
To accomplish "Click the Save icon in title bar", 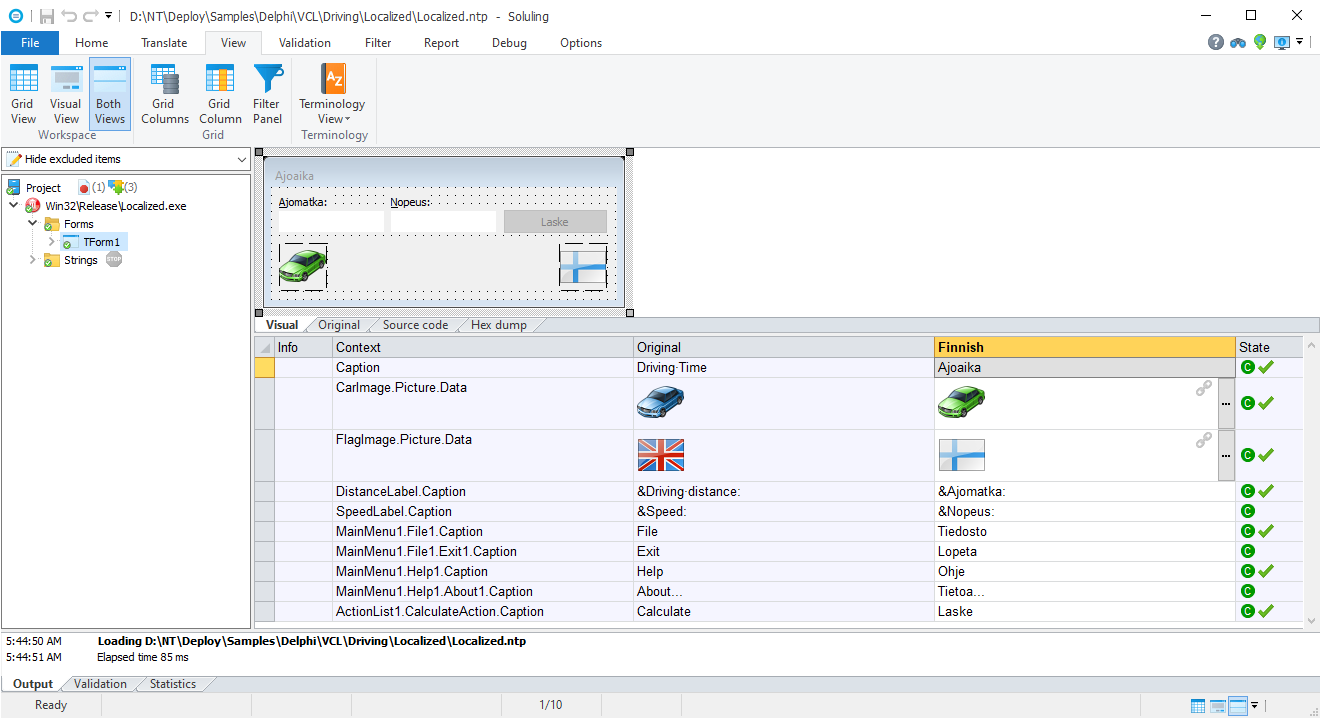I will pos(47,16).
